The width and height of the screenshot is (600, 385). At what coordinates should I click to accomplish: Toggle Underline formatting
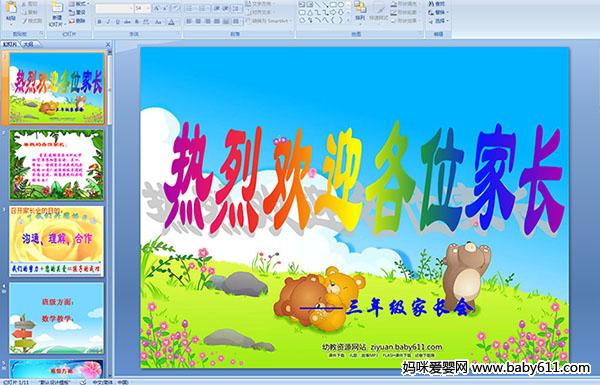pos(117,22)
